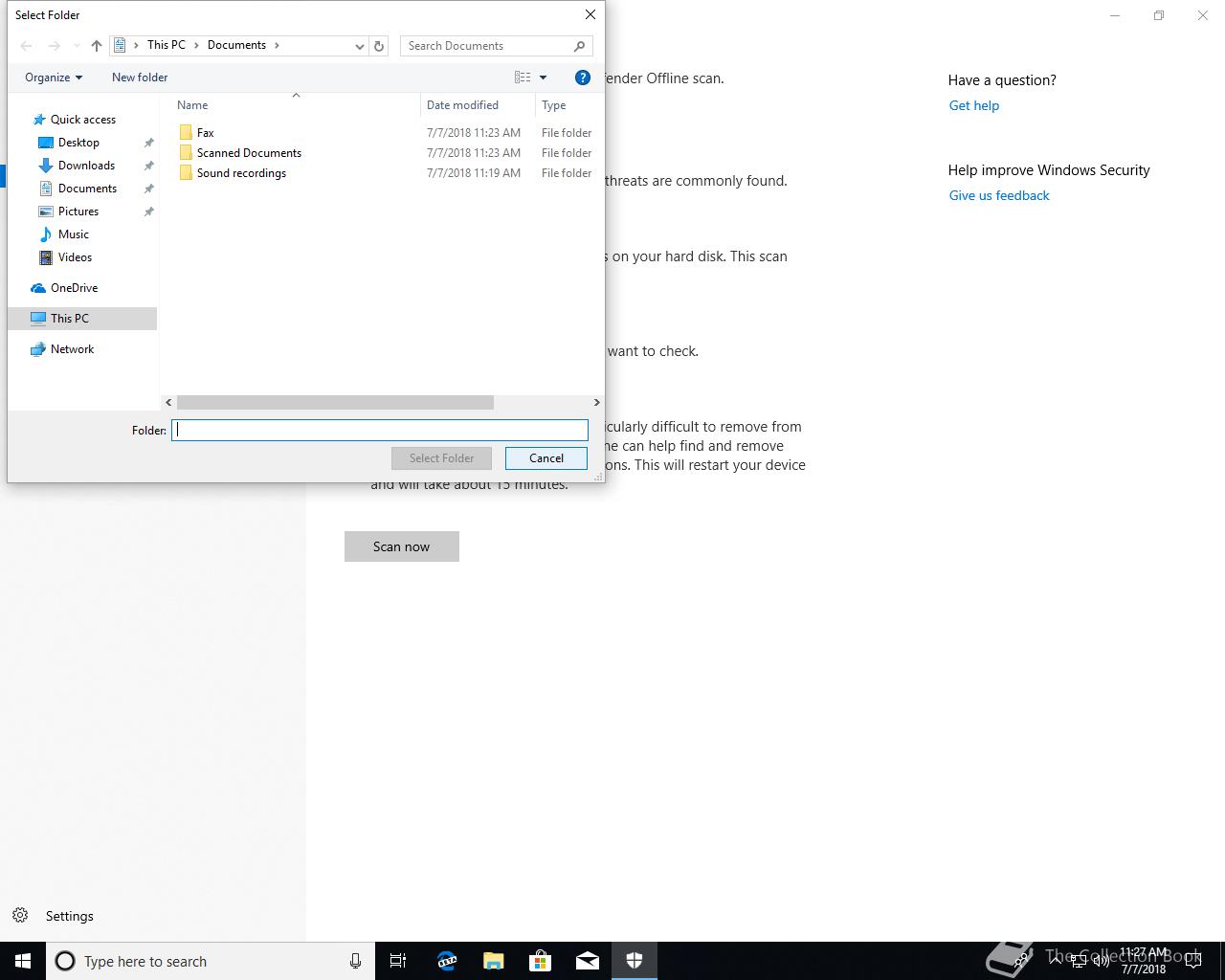Screen dimensions: 1225x980
Task: Select Network in navigation pane
Action: tap(62, 349)
